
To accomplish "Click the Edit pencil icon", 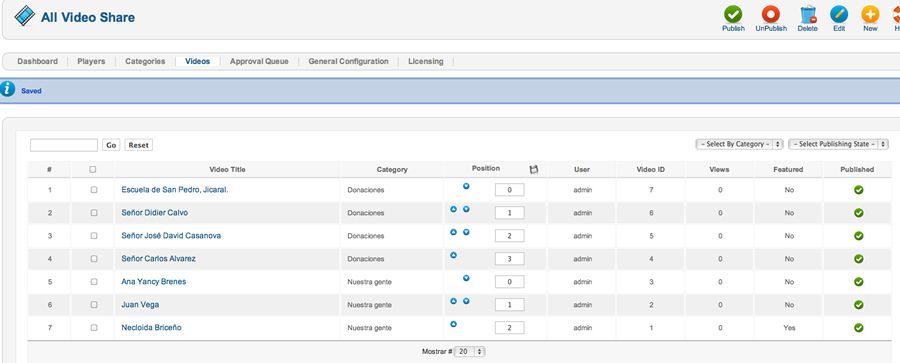I will click(839, 14).
